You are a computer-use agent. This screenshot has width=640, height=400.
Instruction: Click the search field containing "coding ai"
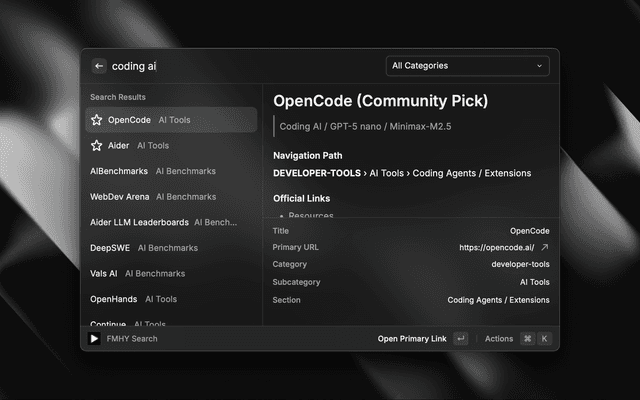(245, 66)
